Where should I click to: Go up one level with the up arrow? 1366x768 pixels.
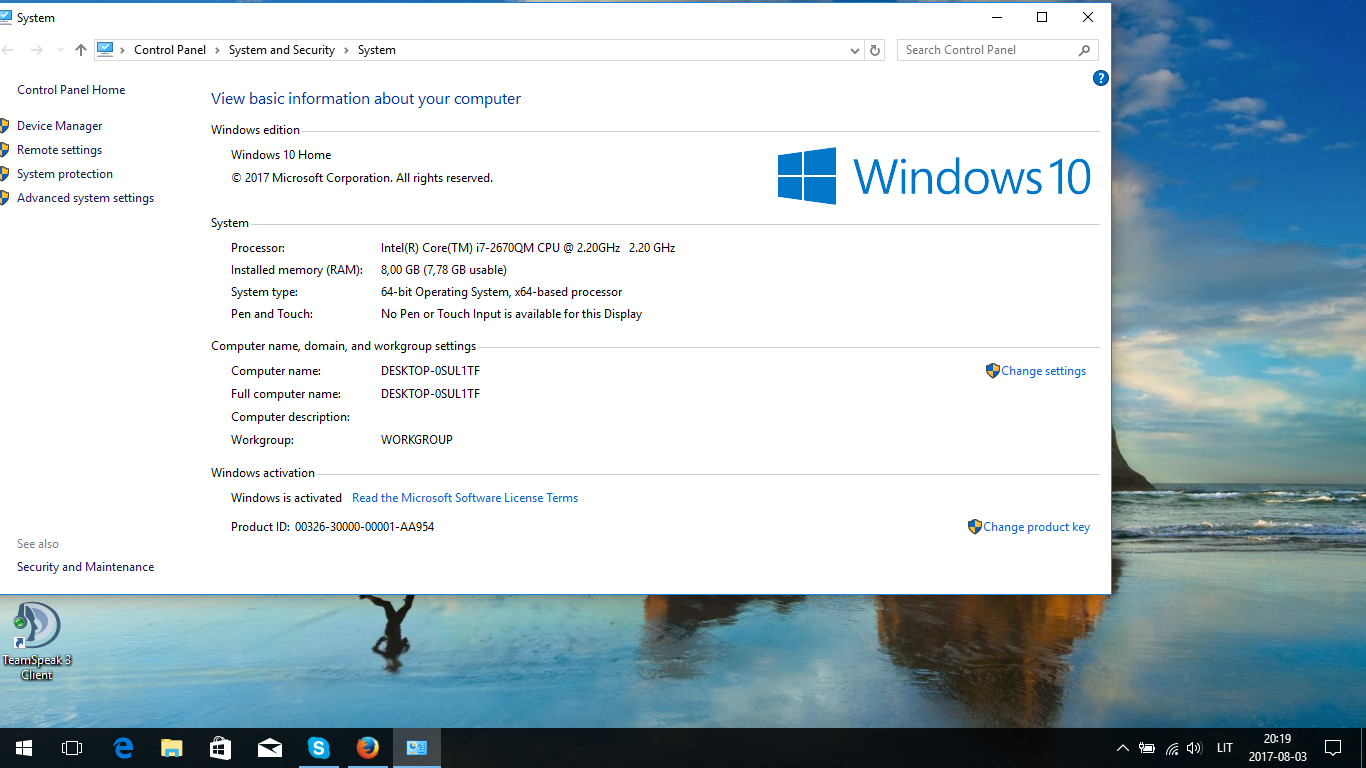coord(81,50)
